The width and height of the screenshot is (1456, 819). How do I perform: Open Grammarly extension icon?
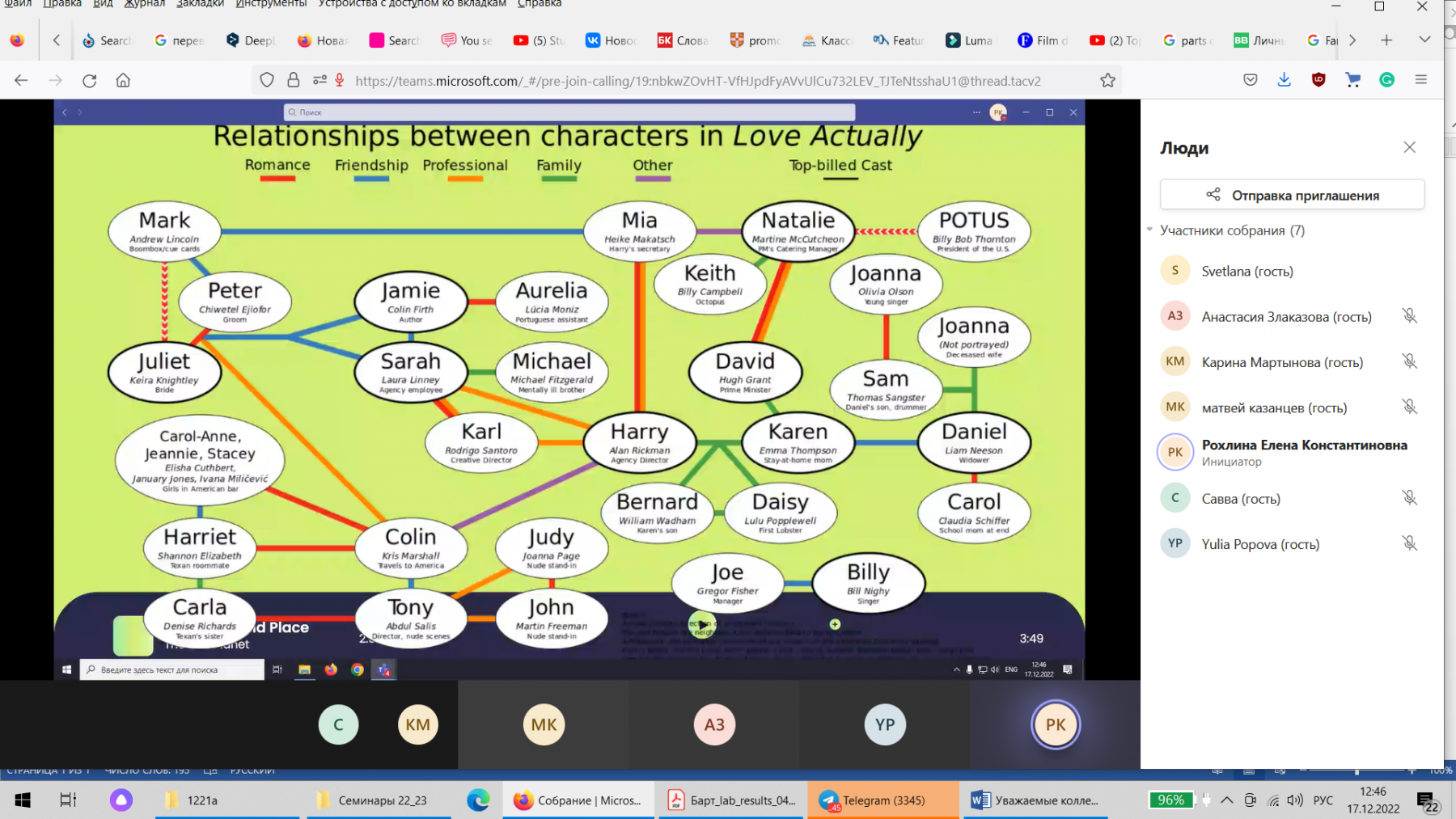tap(1386, 80)
